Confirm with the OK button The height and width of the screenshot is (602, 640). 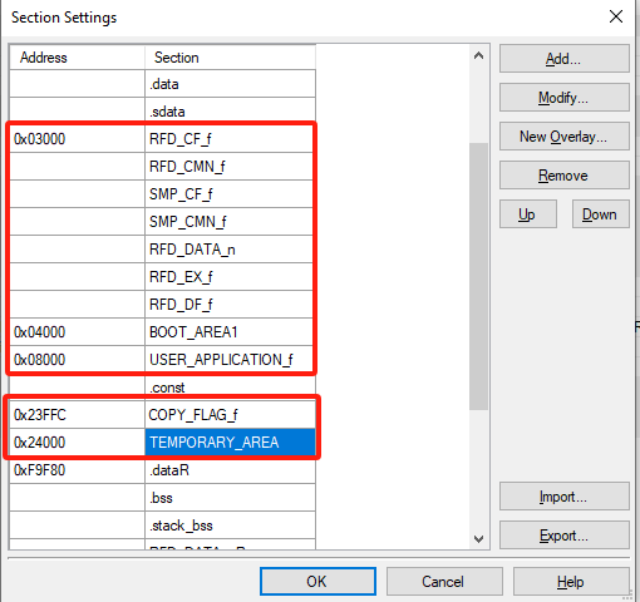point(318,581)
